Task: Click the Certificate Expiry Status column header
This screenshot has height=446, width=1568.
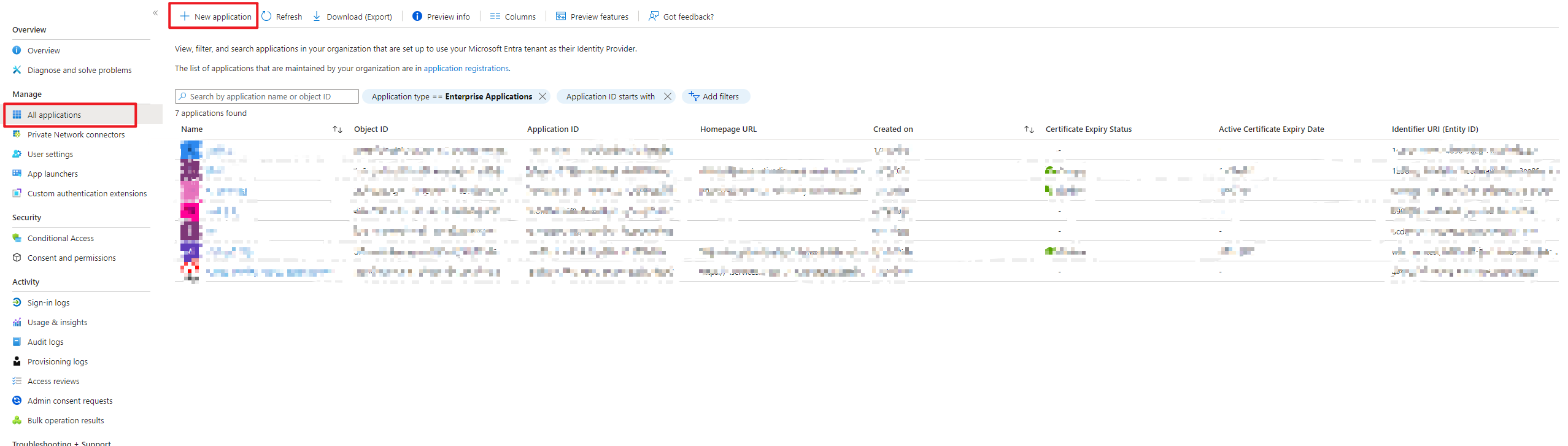Action: coord(1089,129)
